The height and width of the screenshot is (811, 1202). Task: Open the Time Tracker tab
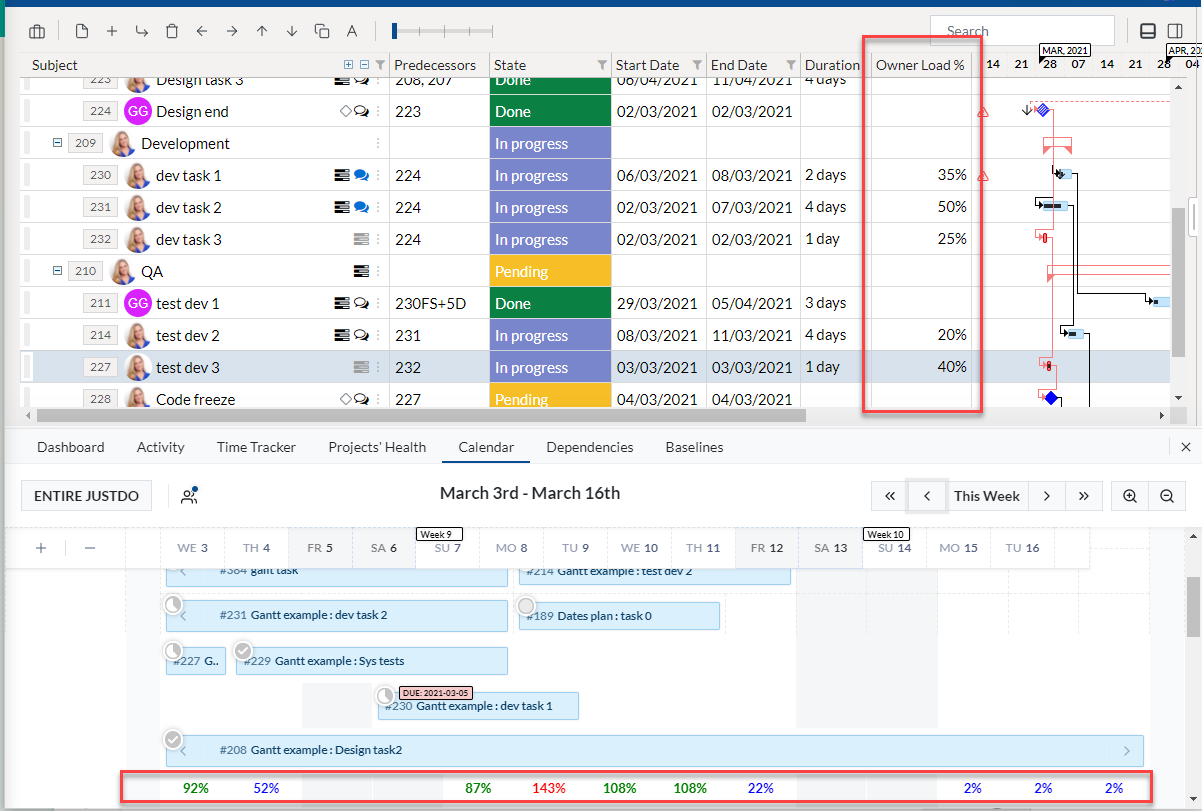[256, 447]
